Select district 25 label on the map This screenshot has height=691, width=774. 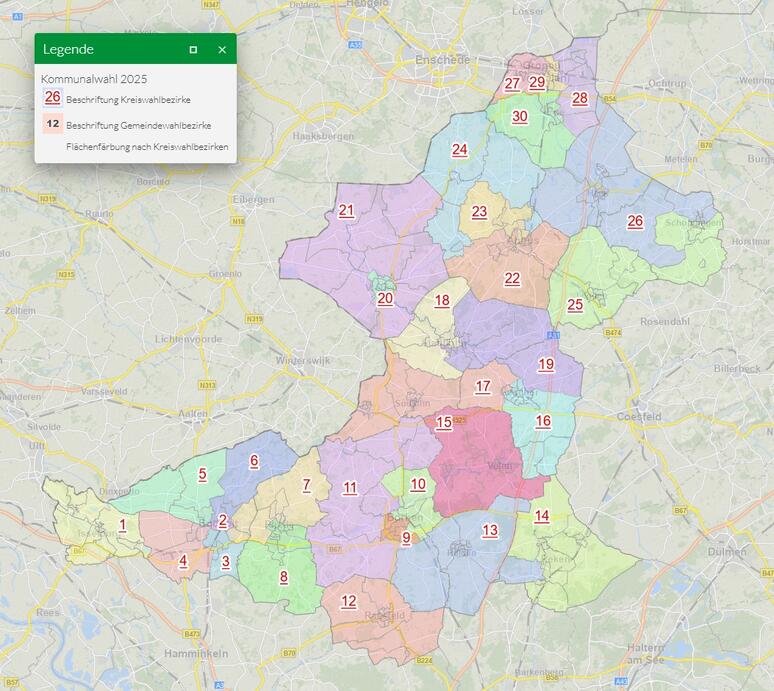[575, 305]
